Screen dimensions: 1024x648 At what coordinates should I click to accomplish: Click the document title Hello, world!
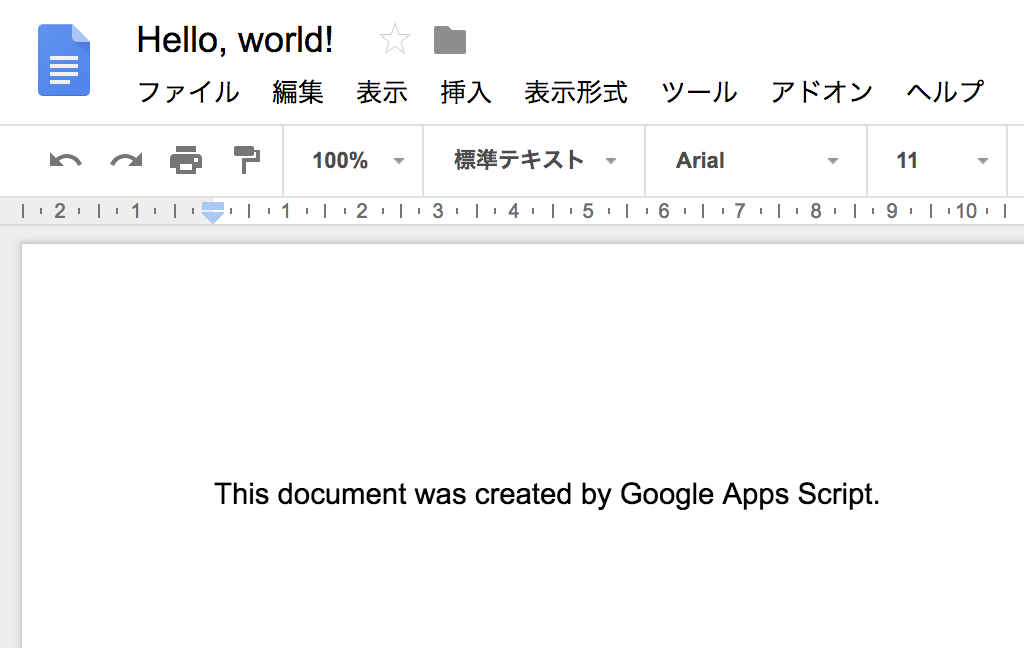pyautogui.click(x=235, y=41)
